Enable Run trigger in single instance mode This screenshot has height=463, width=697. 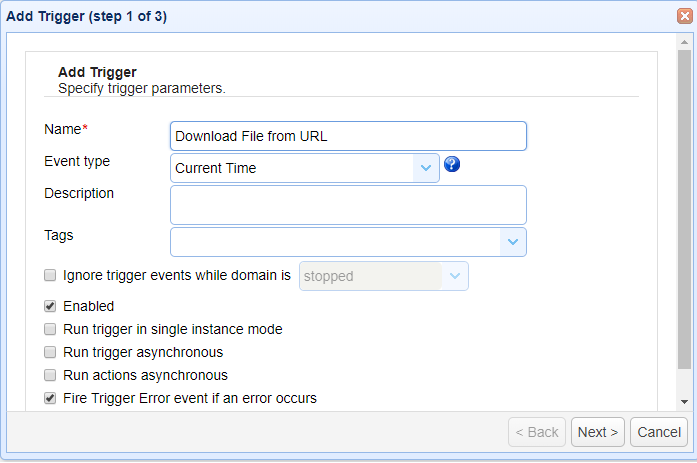pyautogui.click(x=50, y=329)
